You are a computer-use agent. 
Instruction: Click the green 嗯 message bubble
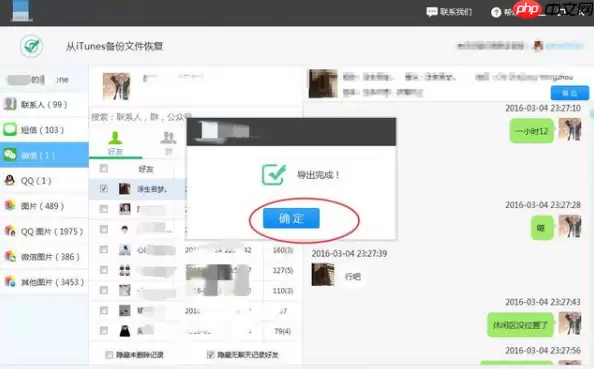pyautogui.click(x=542, y=228)
